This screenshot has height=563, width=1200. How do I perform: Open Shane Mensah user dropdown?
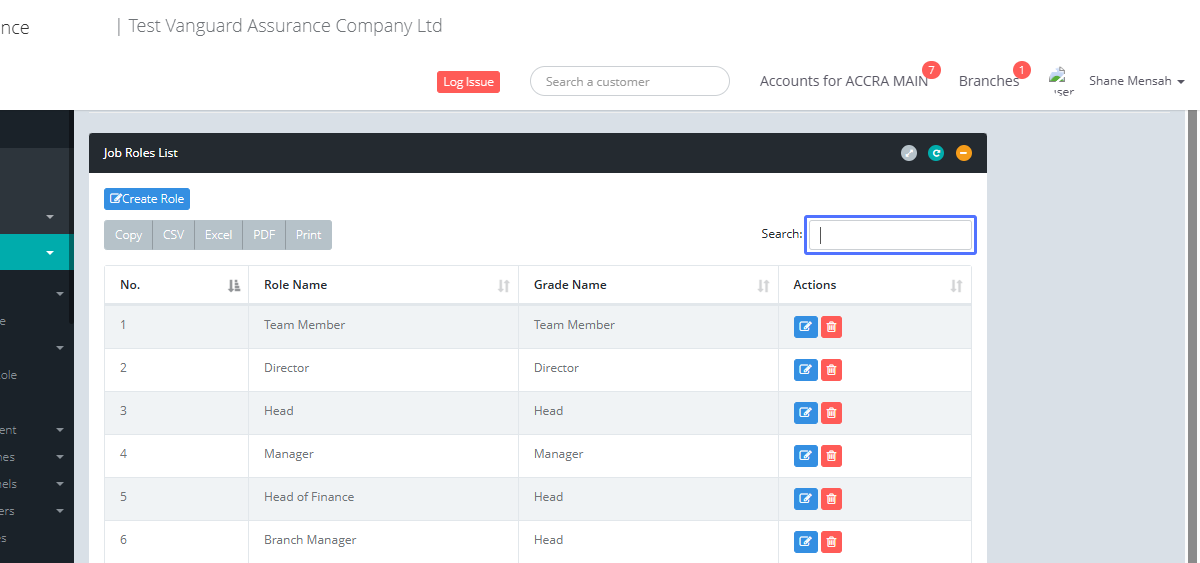(1136, 81)
